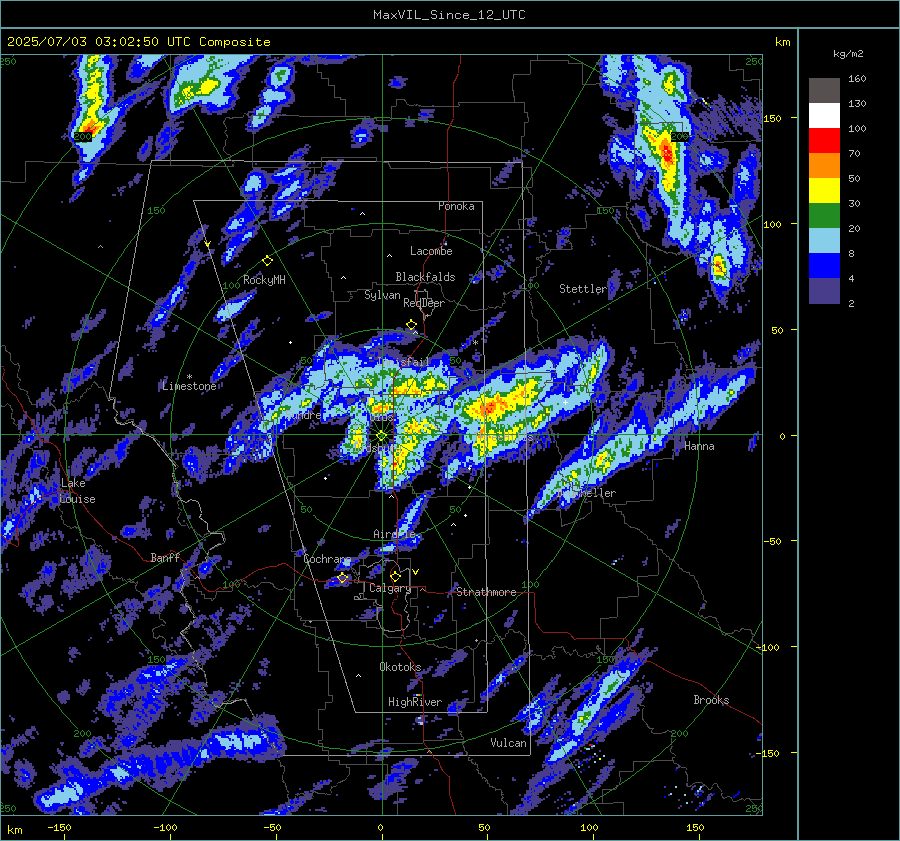Image resolution: width=900 pixels, height=841 pixels.
Task: Click the 2025/07/03 03:02:50 UTC Composite timestamp
Action: pyautogui.click(x=138, y=42)
